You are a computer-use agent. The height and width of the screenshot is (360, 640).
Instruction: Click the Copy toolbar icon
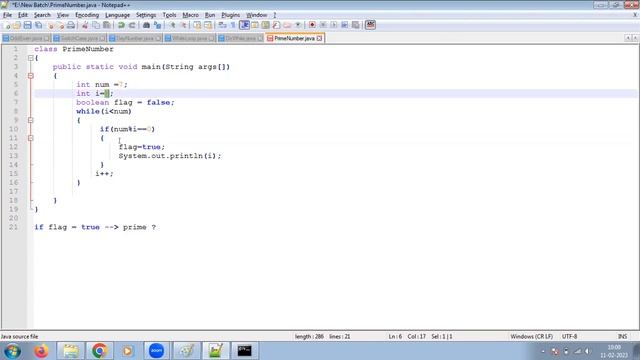[x=96, y=25]
